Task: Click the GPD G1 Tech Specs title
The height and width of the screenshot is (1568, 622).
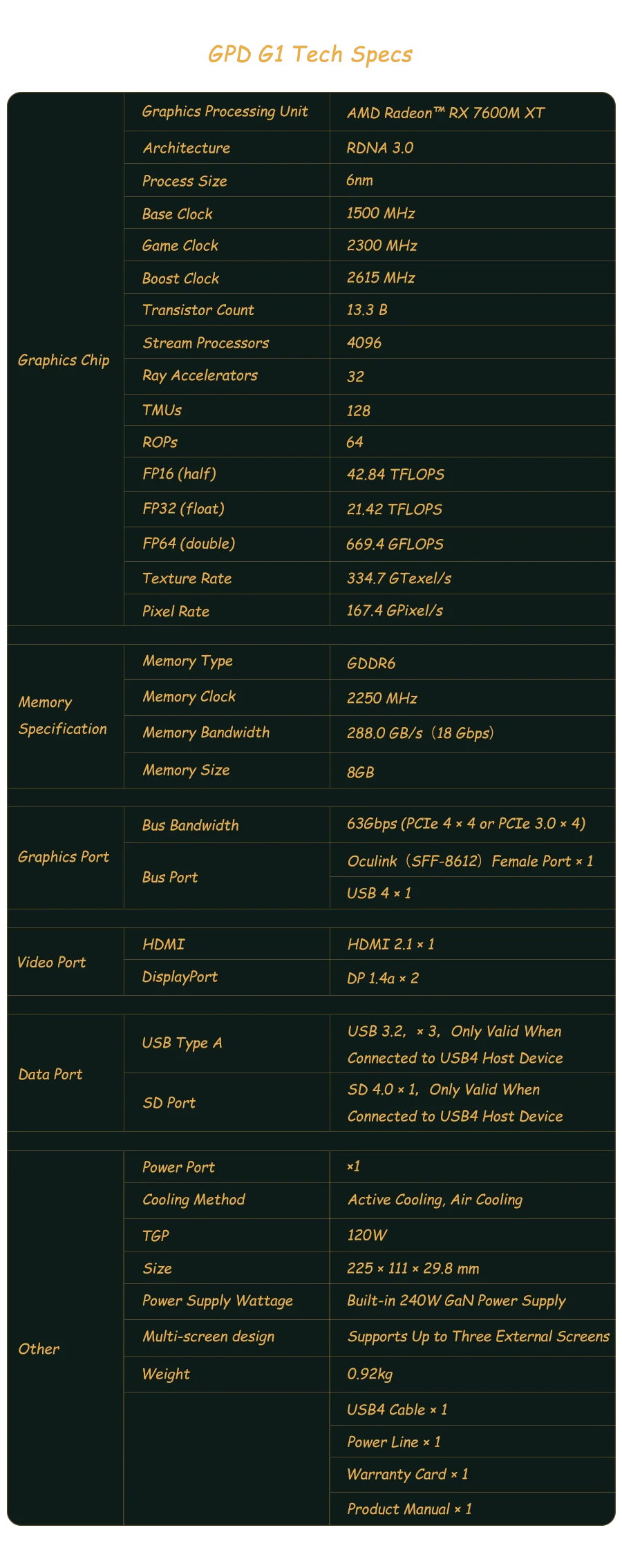Action: click(x=310, y=55)
